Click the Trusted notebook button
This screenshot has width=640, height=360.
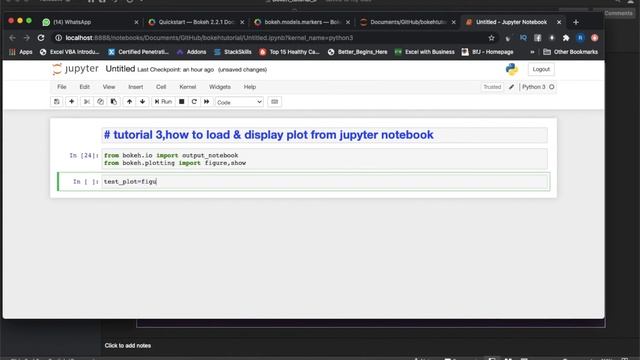pos(492,87)
